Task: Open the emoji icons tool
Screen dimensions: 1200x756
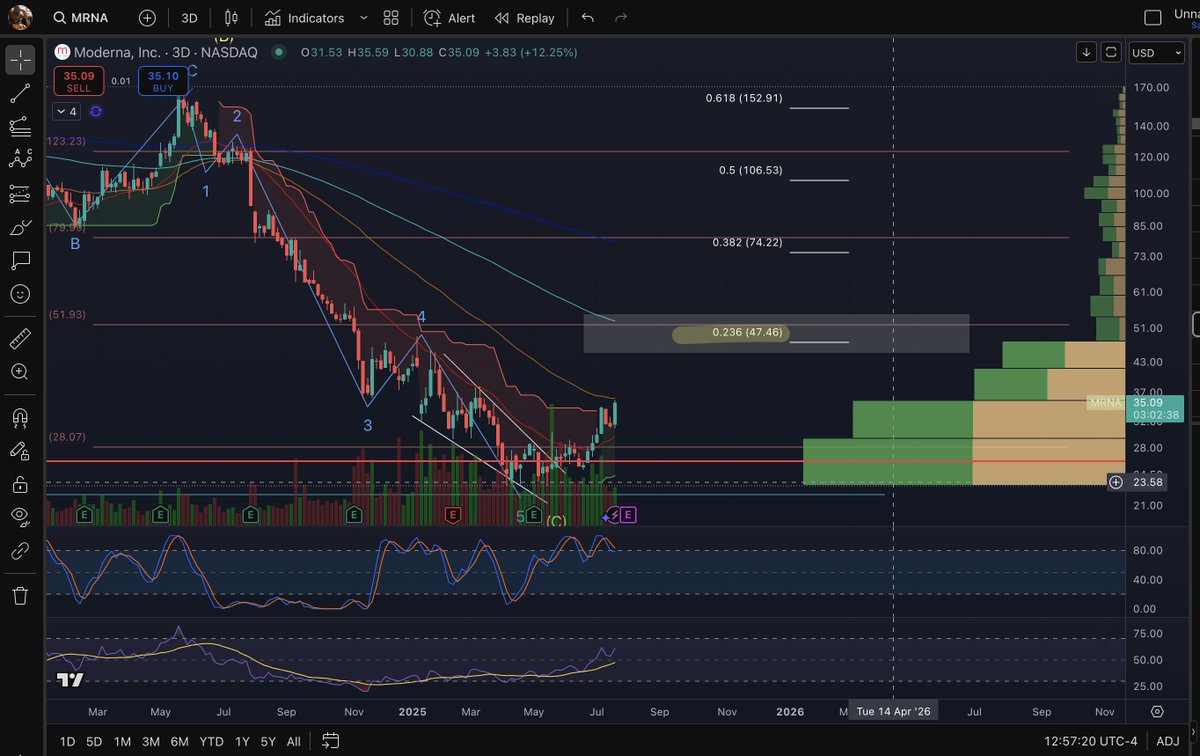Action: (20, 294)
